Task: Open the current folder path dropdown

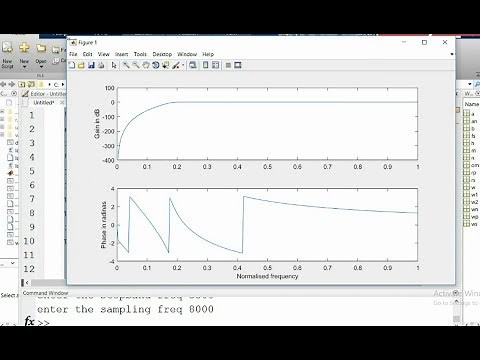Action: tap(470, 84)
